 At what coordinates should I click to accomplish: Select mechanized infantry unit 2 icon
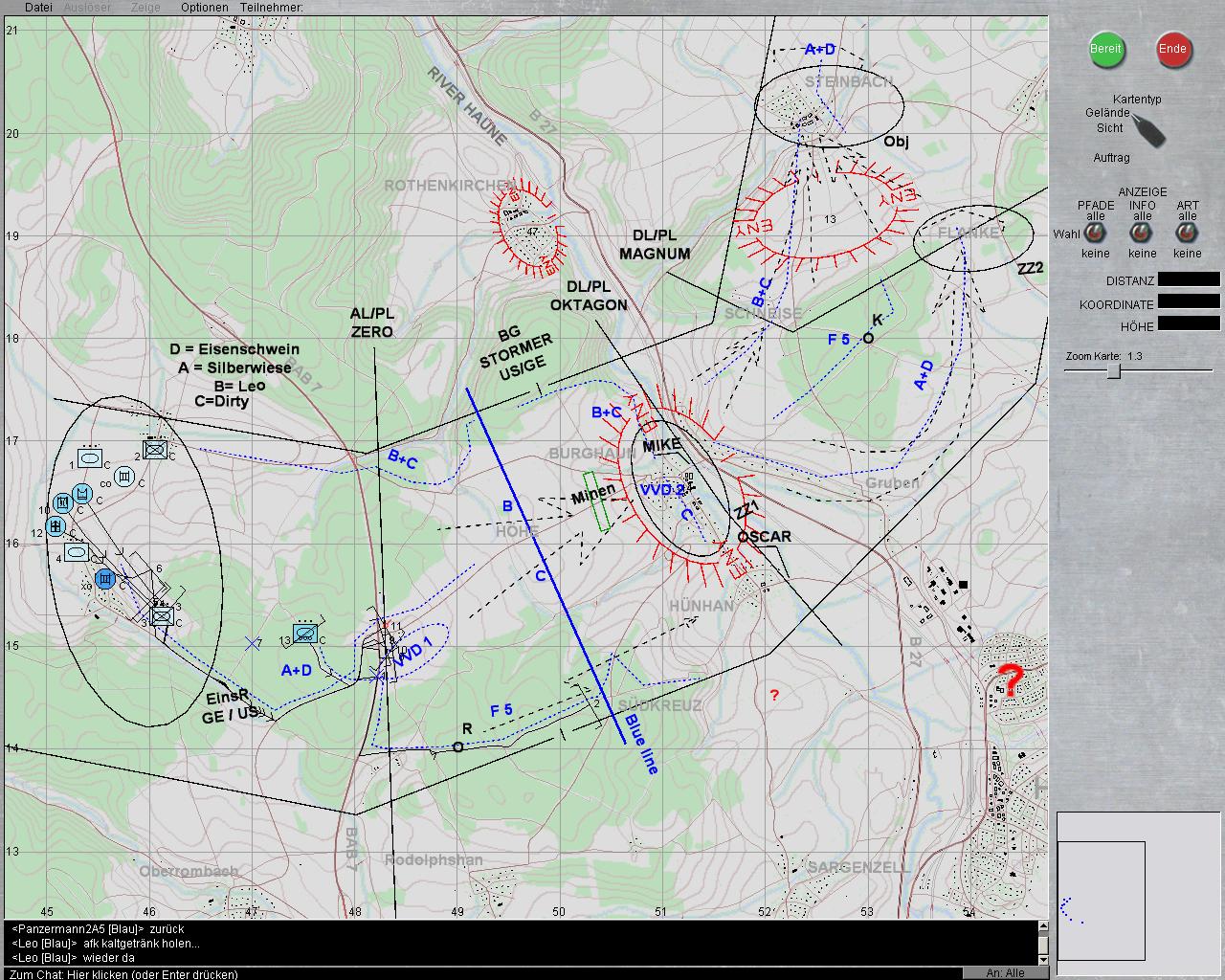[x=155, y=449]
